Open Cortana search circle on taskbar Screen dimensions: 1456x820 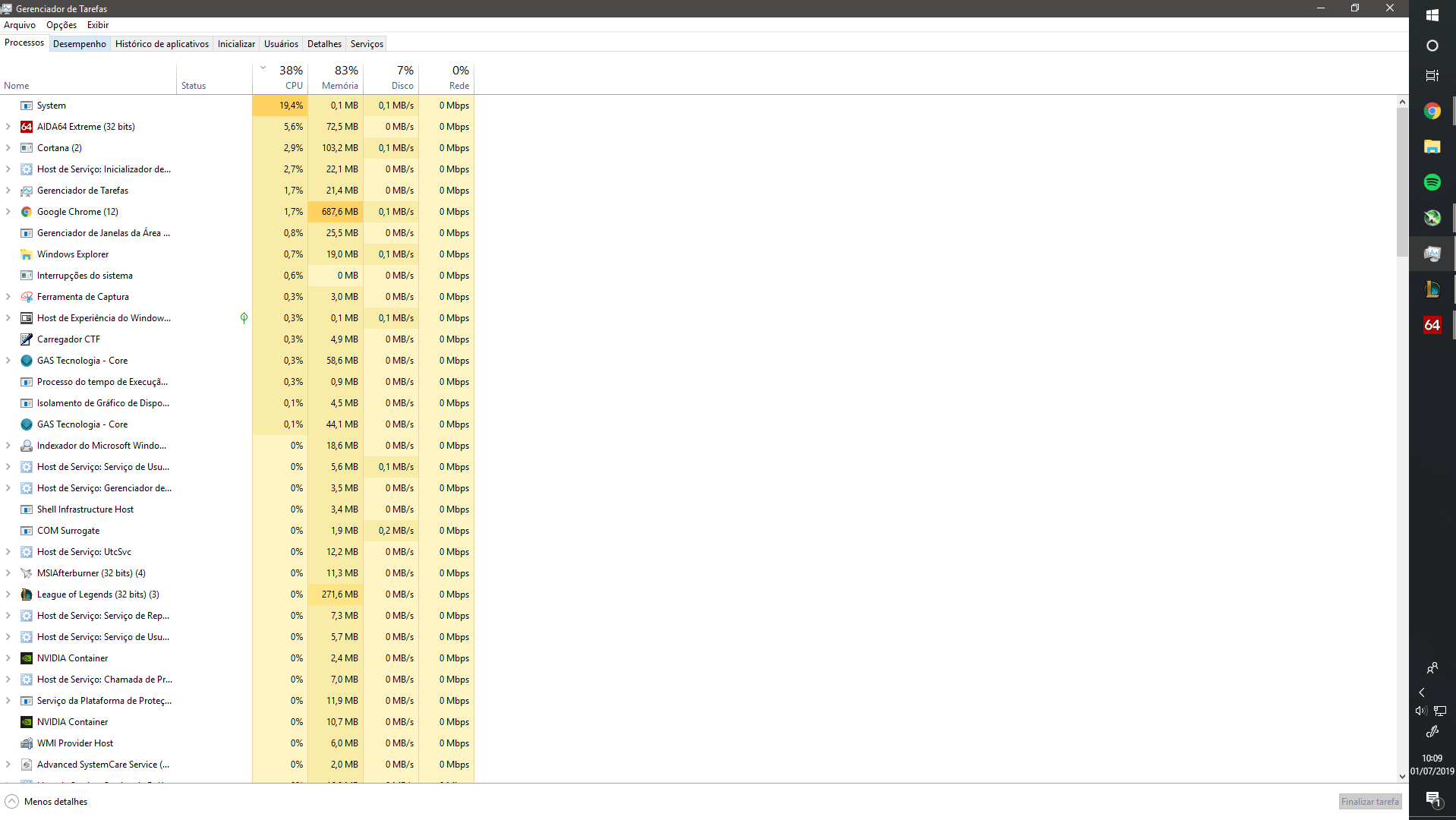coord(1432,46)
